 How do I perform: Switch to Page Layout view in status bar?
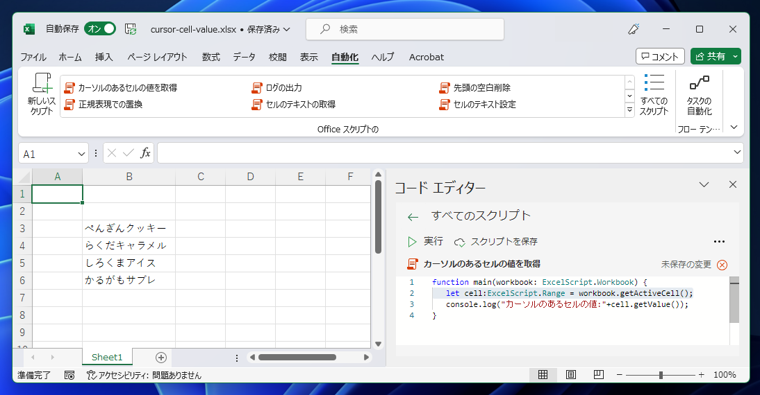pos(571,375)
